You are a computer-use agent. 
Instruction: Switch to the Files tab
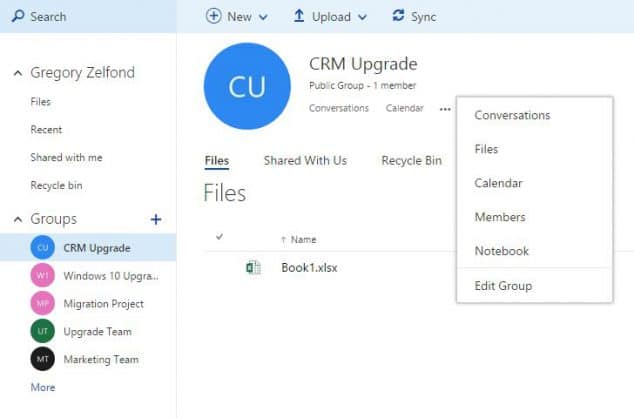point(217,161)
